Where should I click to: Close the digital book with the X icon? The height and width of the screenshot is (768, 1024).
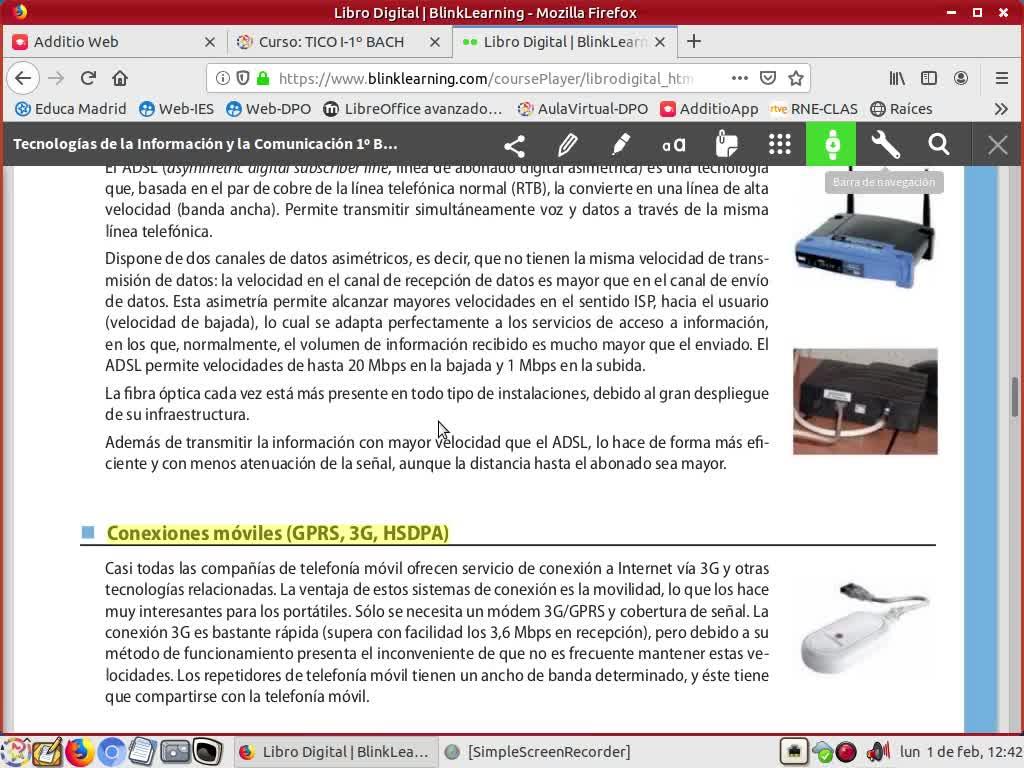(997, 145)
